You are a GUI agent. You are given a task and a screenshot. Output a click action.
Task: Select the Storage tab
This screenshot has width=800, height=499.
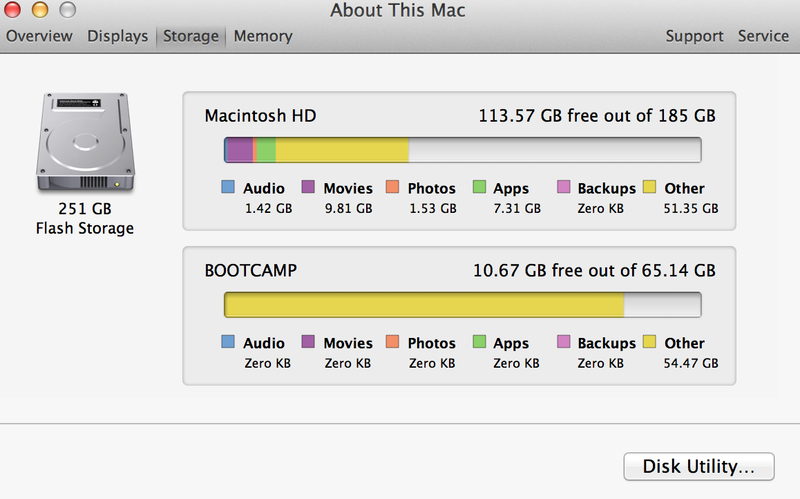tap(190, 36)
